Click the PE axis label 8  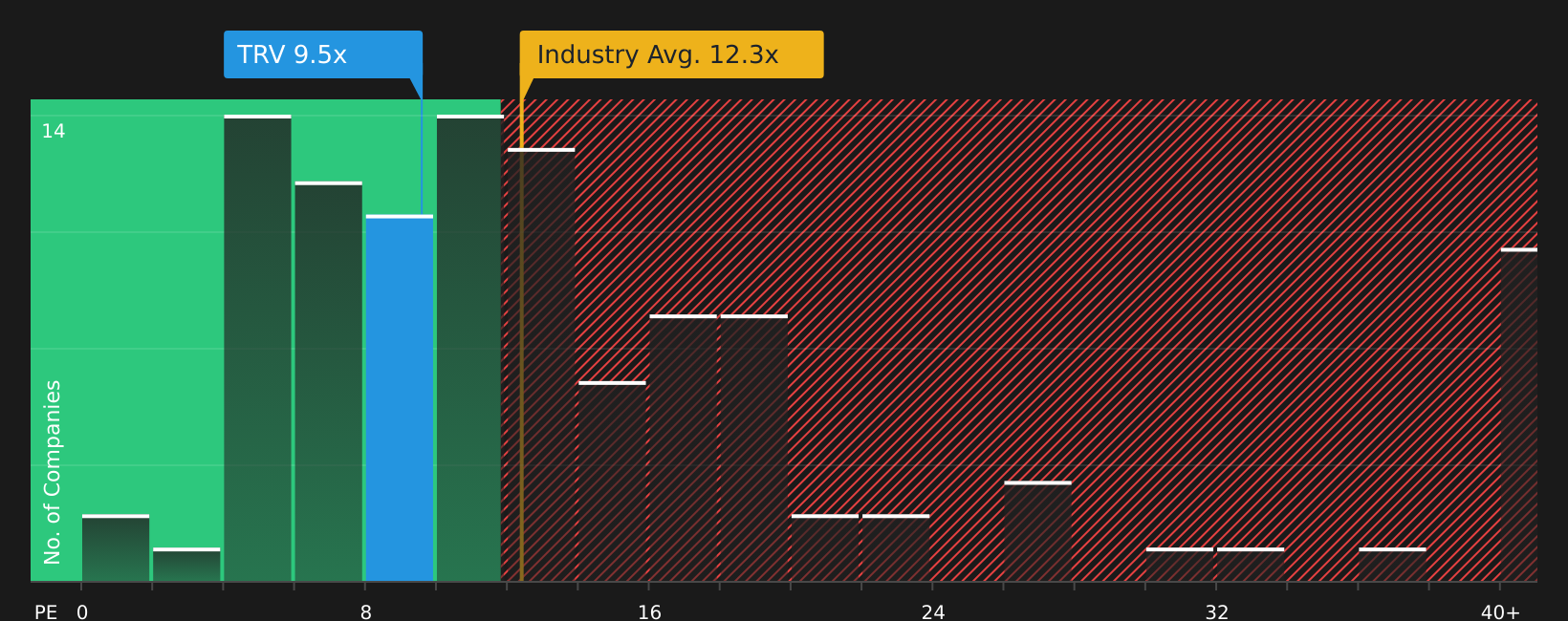[x=366, y=612]
